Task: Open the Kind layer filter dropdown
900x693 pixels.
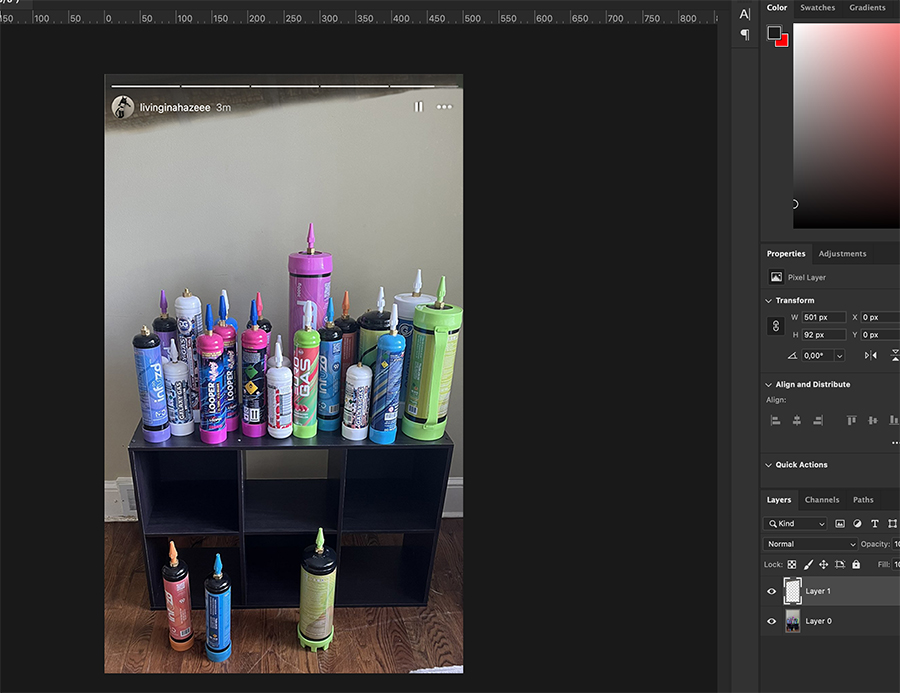Action: click(x=795, y=524)
